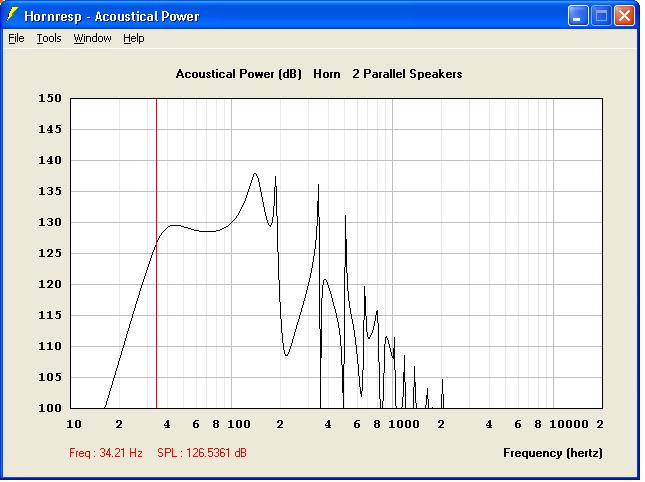The height and width of the screenshot is (482, 645).
Task: Click the 105 y-axis label
Action: 50,377
